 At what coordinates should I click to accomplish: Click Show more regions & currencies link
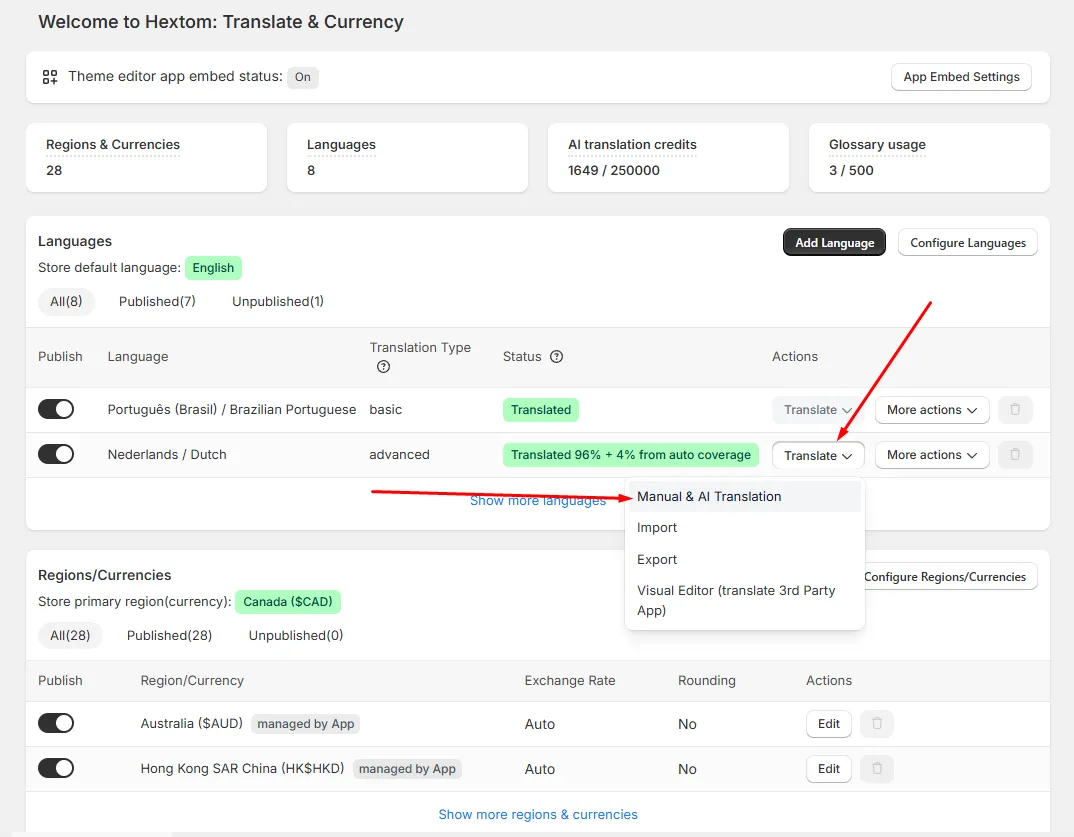[x=538, y=814]
